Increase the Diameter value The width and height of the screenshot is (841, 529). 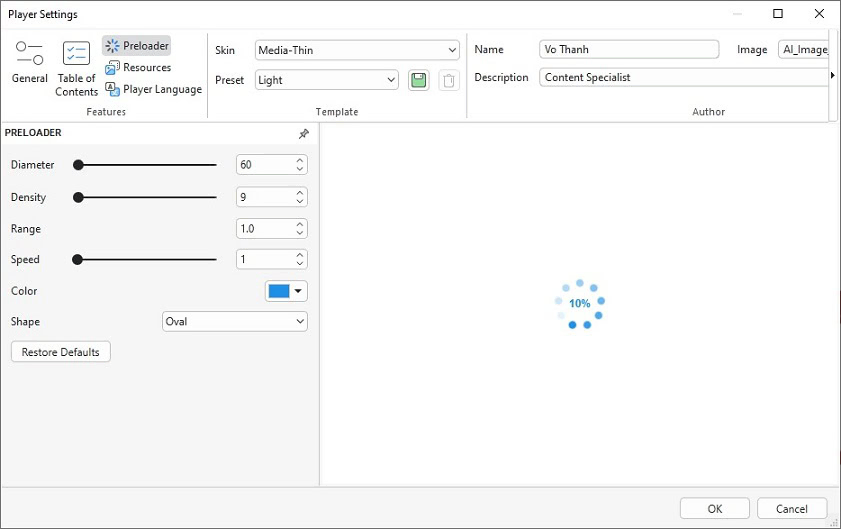point(300,160)
